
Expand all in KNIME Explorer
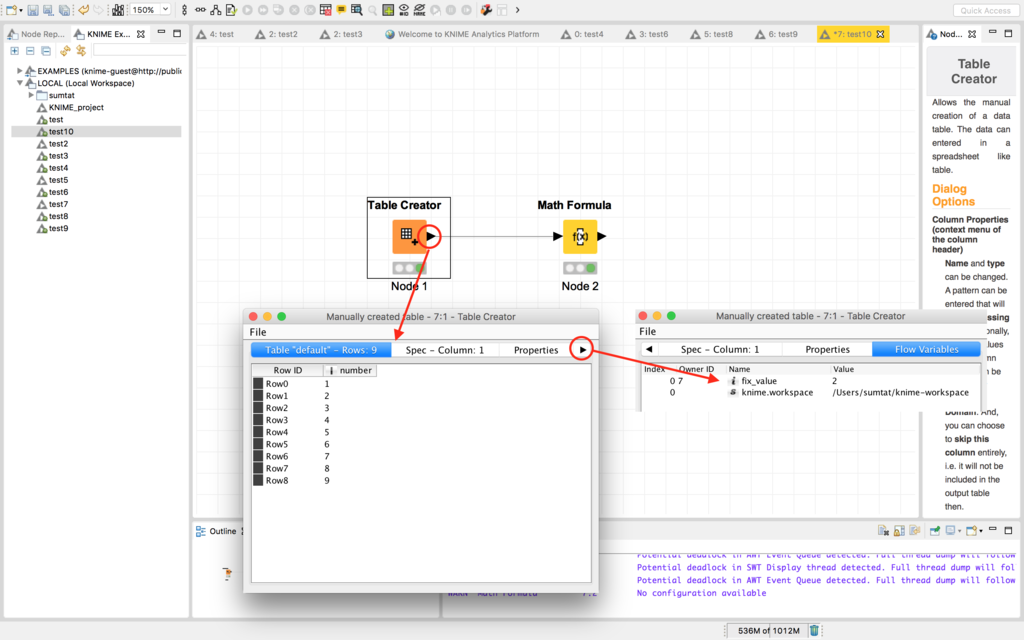click(x=14, y=51)
